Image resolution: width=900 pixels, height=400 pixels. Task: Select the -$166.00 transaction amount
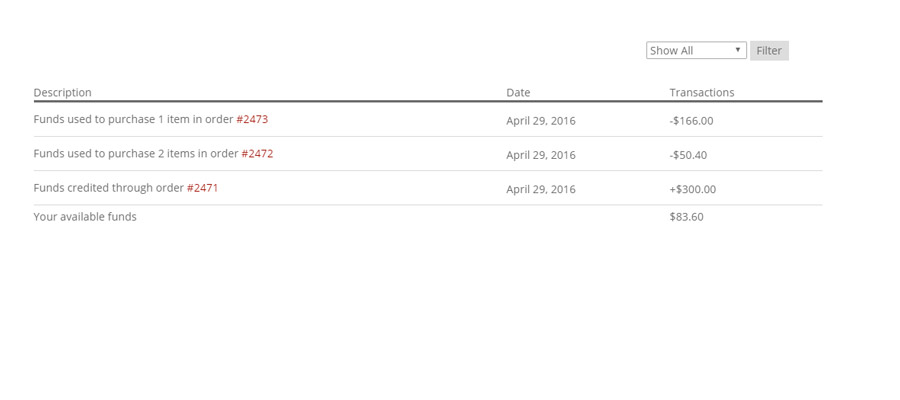pyautogui.click(x=691, y=121)
